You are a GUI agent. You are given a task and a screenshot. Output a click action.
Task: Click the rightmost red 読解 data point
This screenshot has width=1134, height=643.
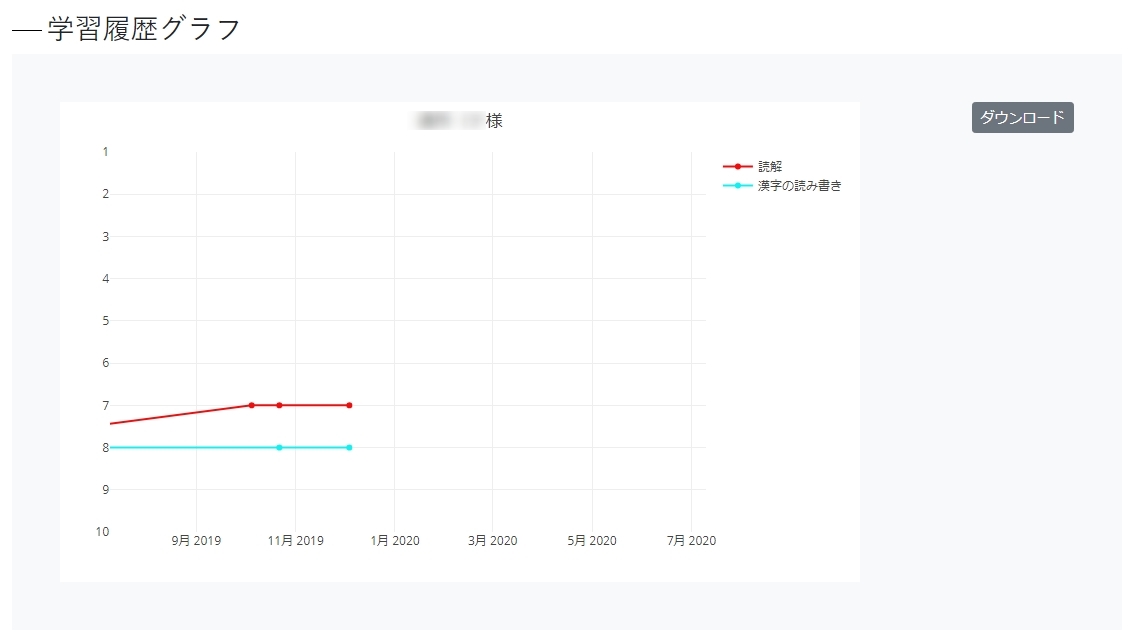pos(349,405)
